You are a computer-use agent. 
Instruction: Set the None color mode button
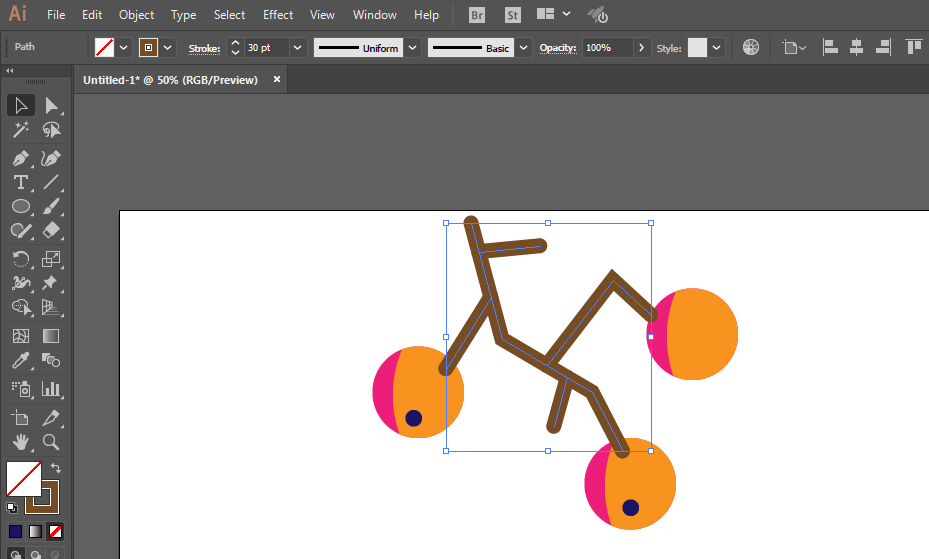(55, 532)
